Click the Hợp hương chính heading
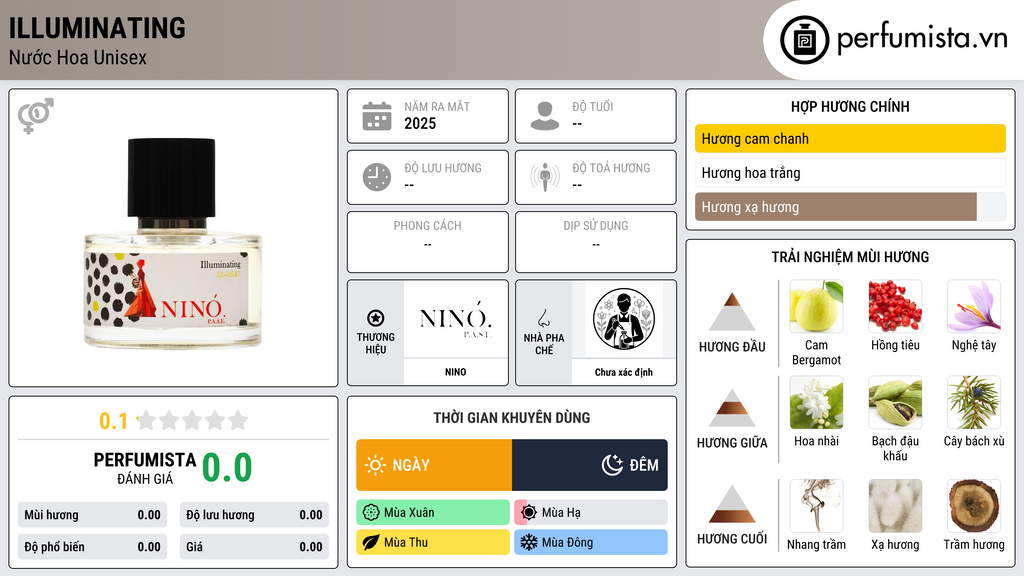Viewport: 1024px width, 576px height. (x=850, y=106)
